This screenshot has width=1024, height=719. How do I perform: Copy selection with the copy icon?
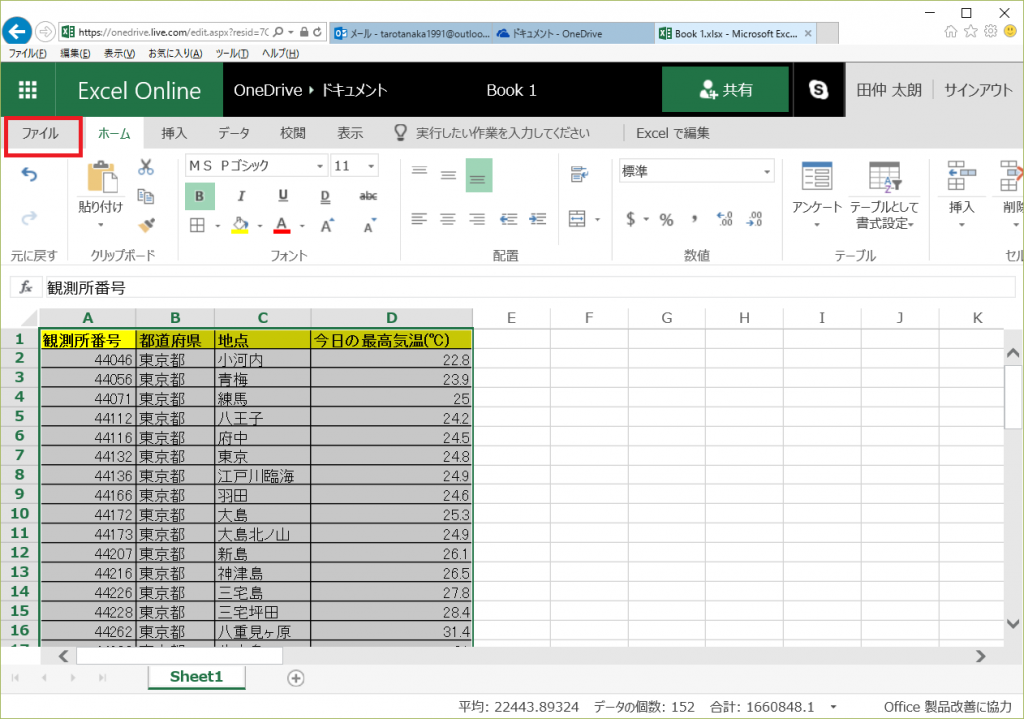coord(146,196)
